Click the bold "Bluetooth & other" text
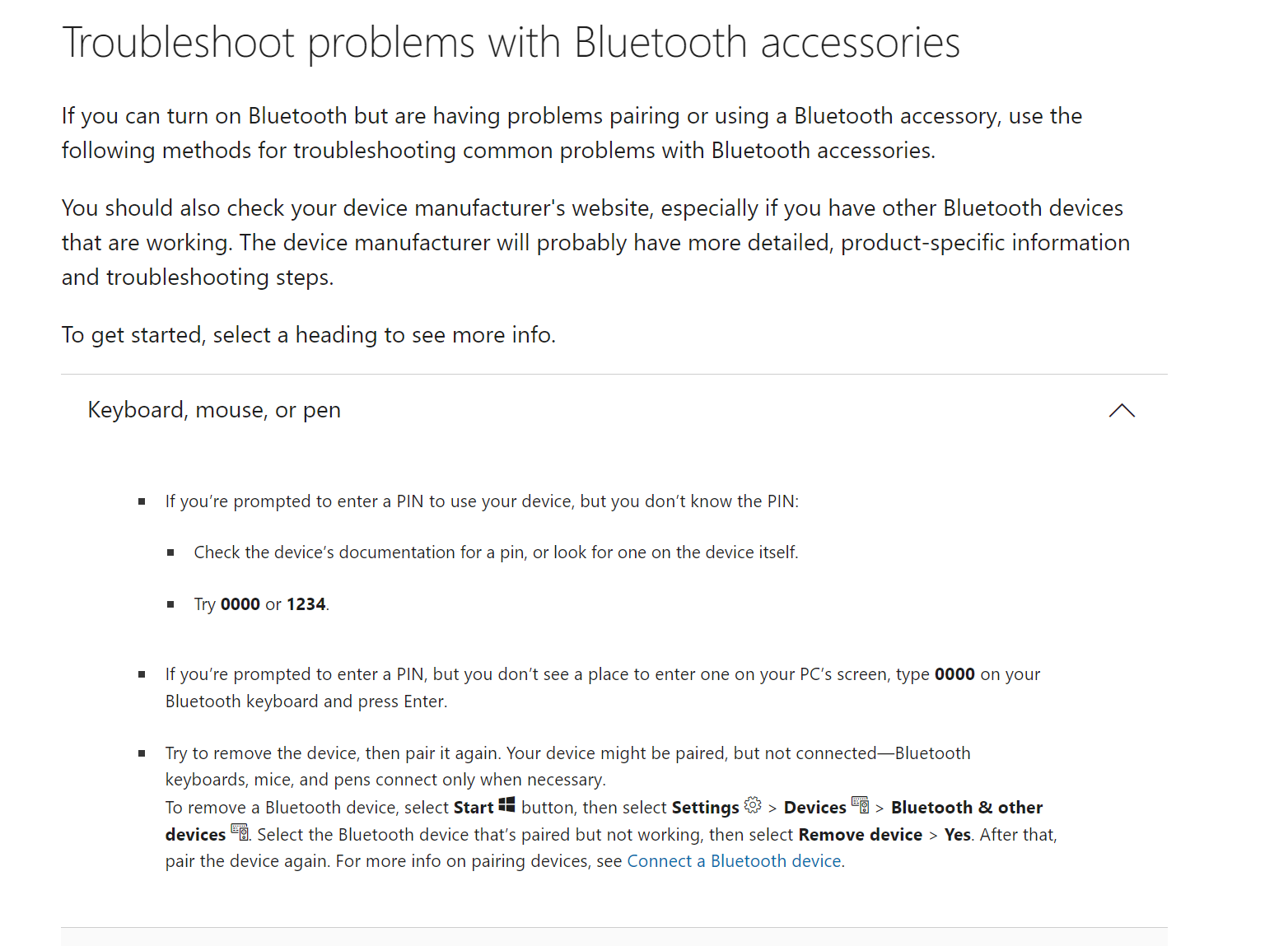1288x946 pixels. (966, 808)
